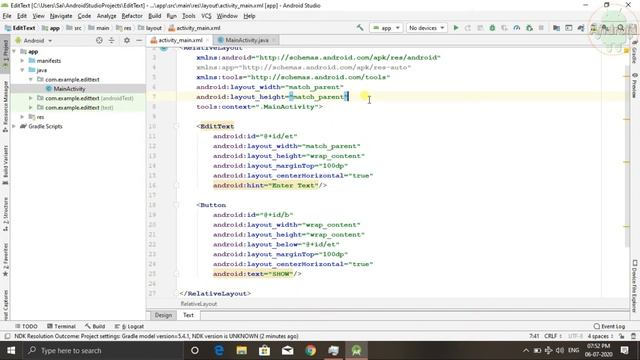Open the Profiler gauge icon in toolbar

point(517,28)
